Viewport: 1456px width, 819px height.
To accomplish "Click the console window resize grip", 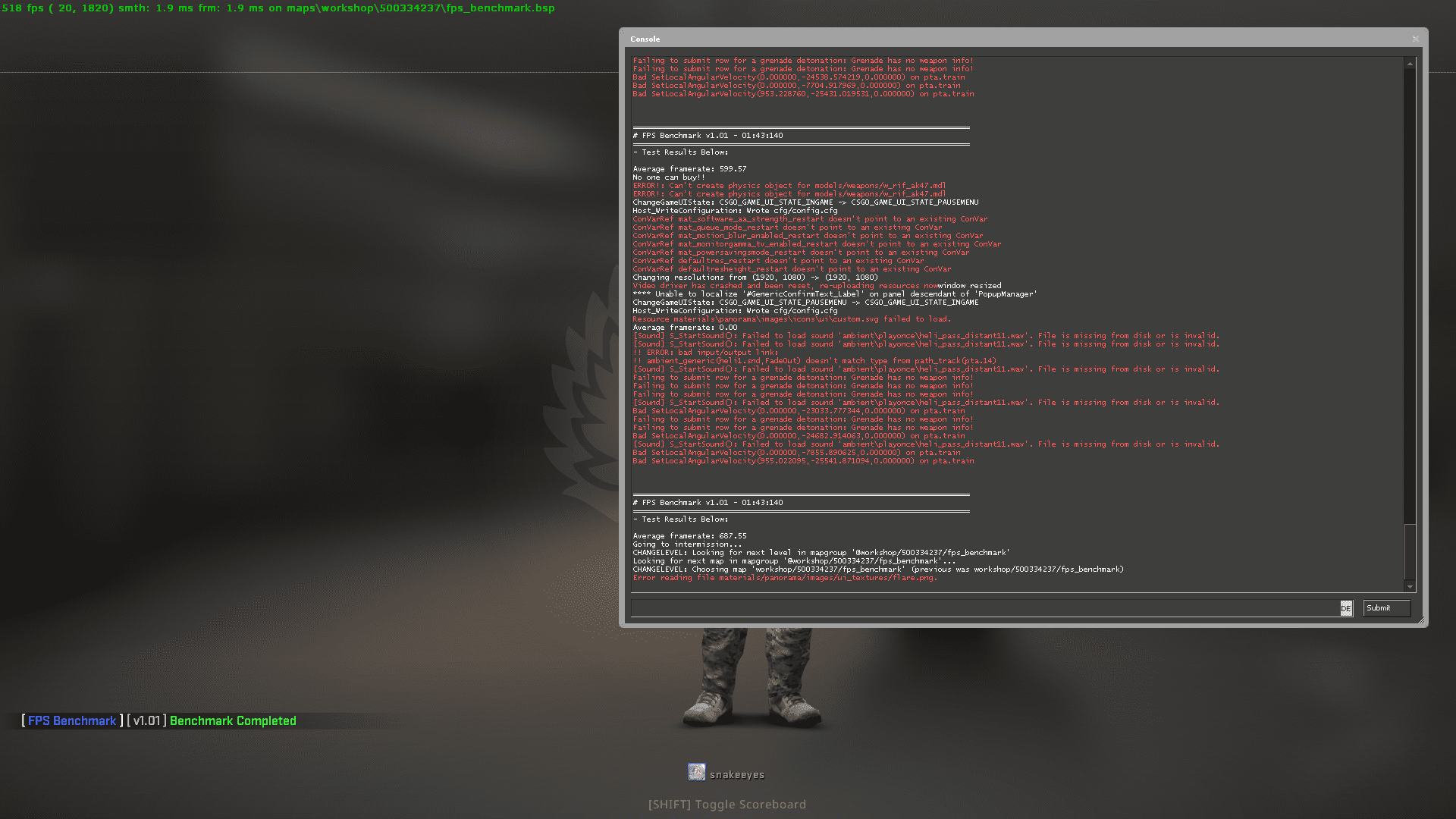I will (x=1421, y=621).
